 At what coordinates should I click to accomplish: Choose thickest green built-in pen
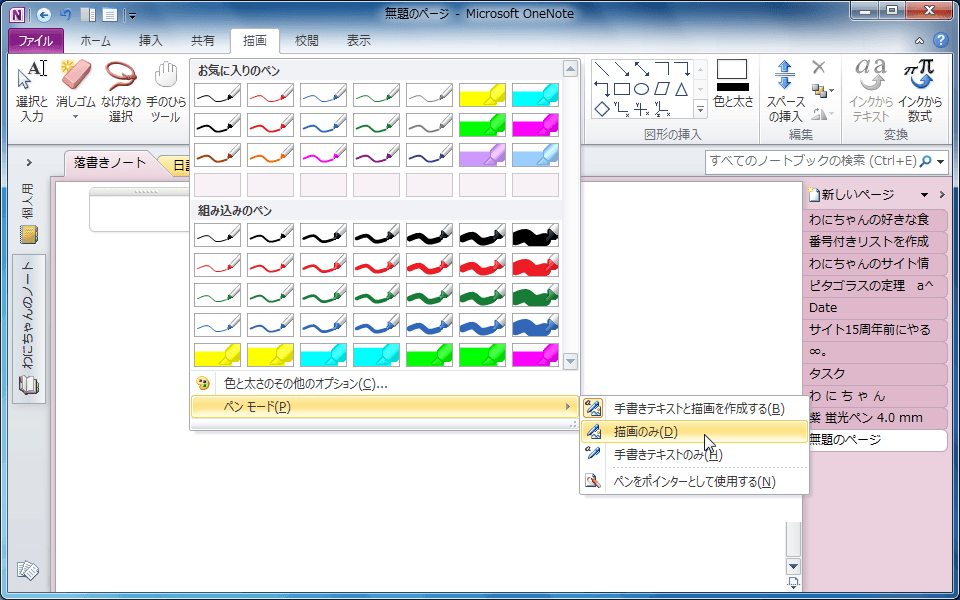click(x=536, y=295)
